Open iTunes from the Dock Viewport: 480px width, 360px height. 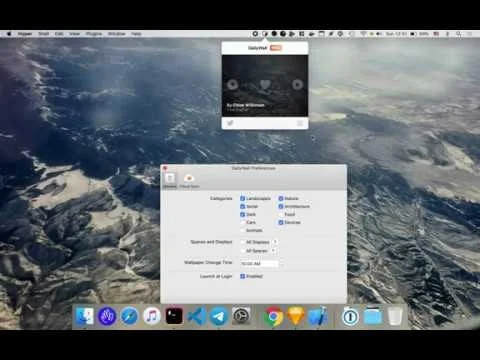pos(151,316)
